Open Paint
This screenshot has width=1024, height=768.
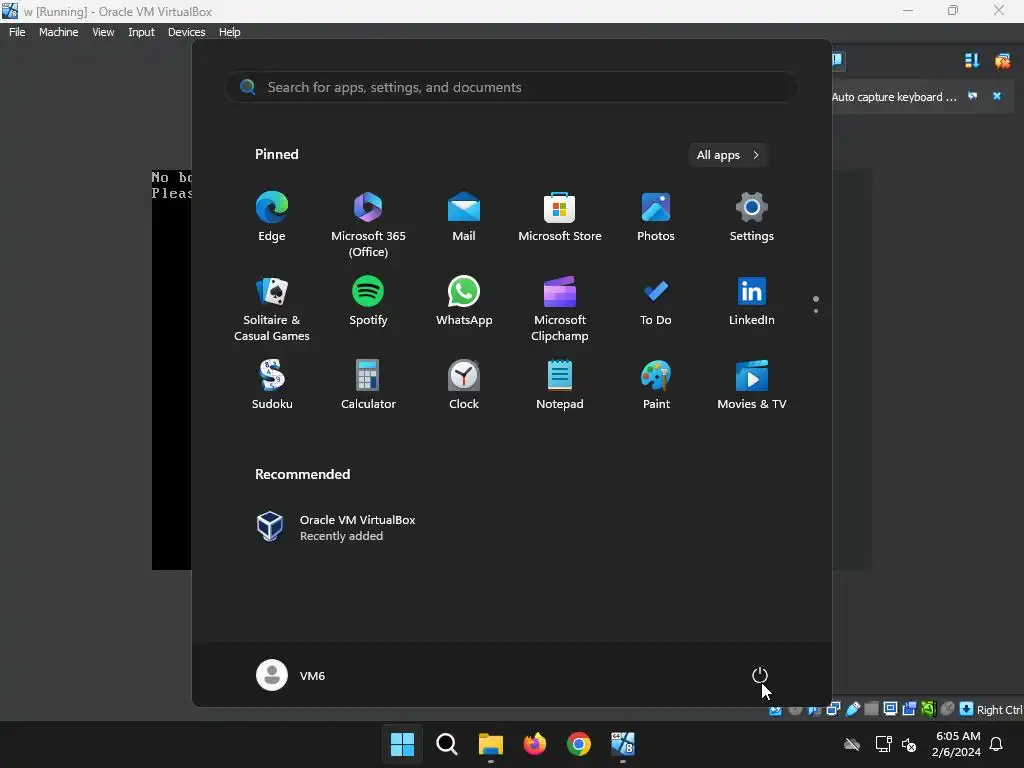click(656, 385)
